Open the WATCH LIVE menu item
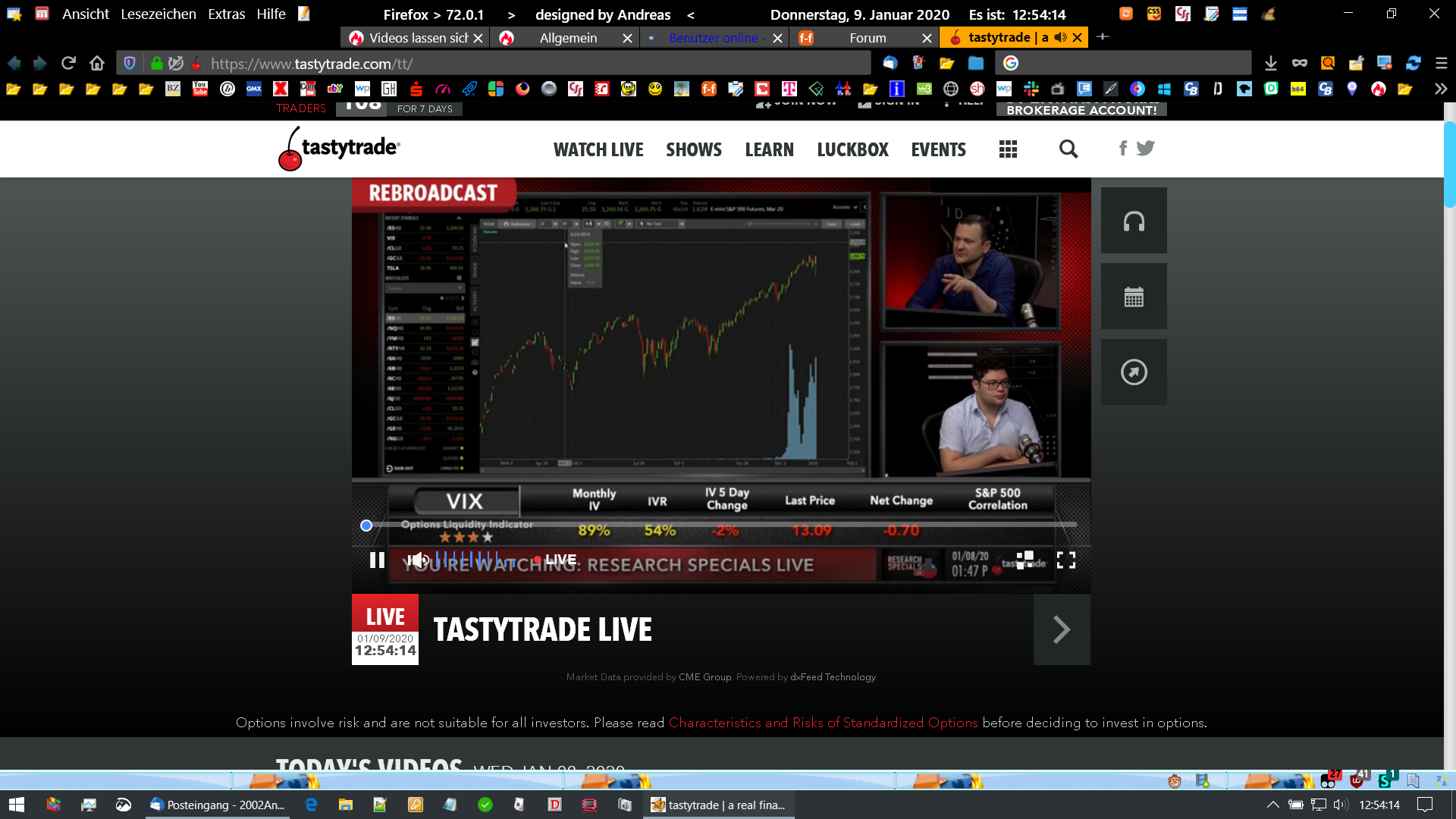This screenshot has width=1456, height=819. 598,149
